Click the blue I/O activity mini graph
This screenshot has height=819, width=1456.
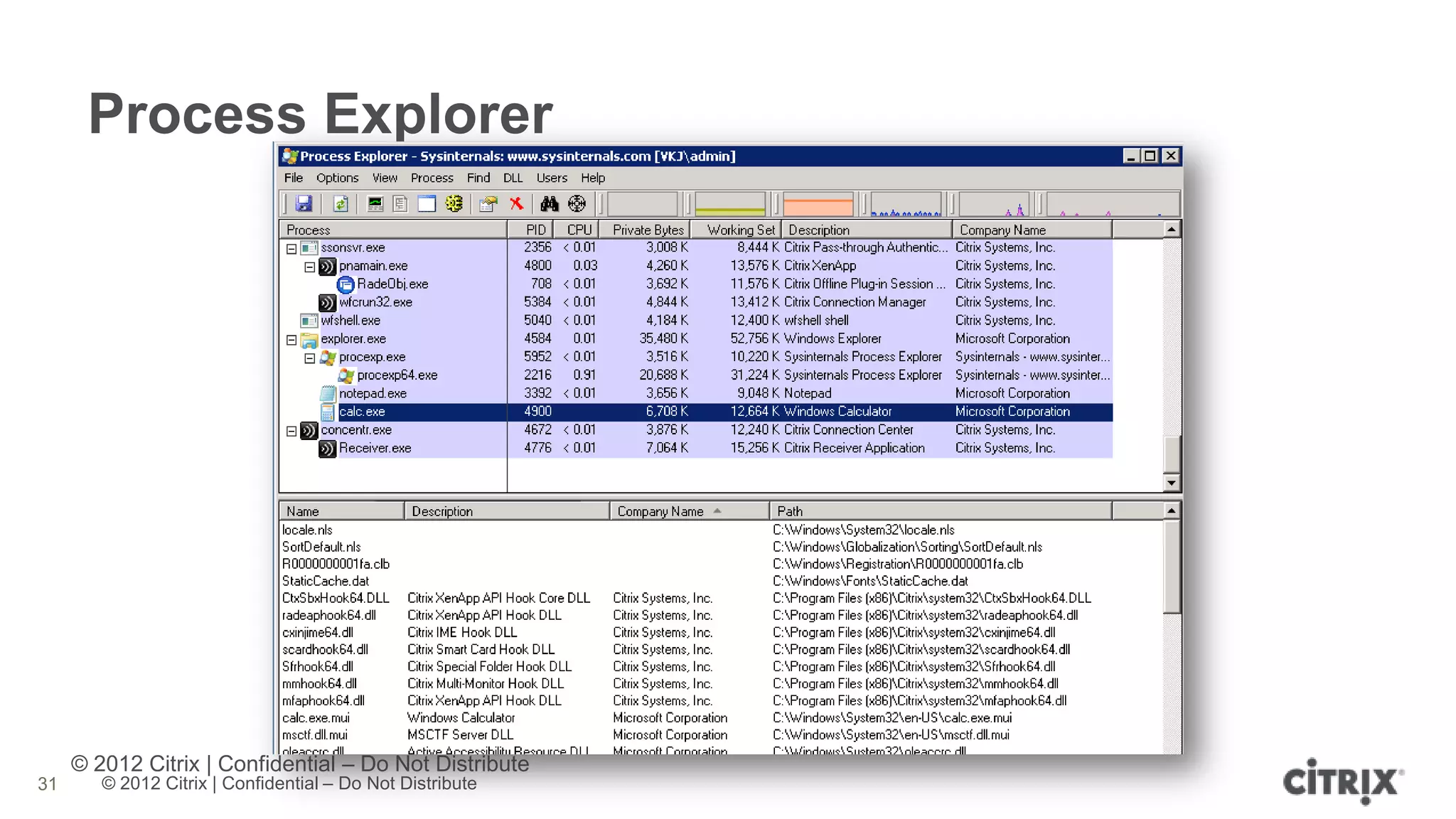click(x=906, y=204)
